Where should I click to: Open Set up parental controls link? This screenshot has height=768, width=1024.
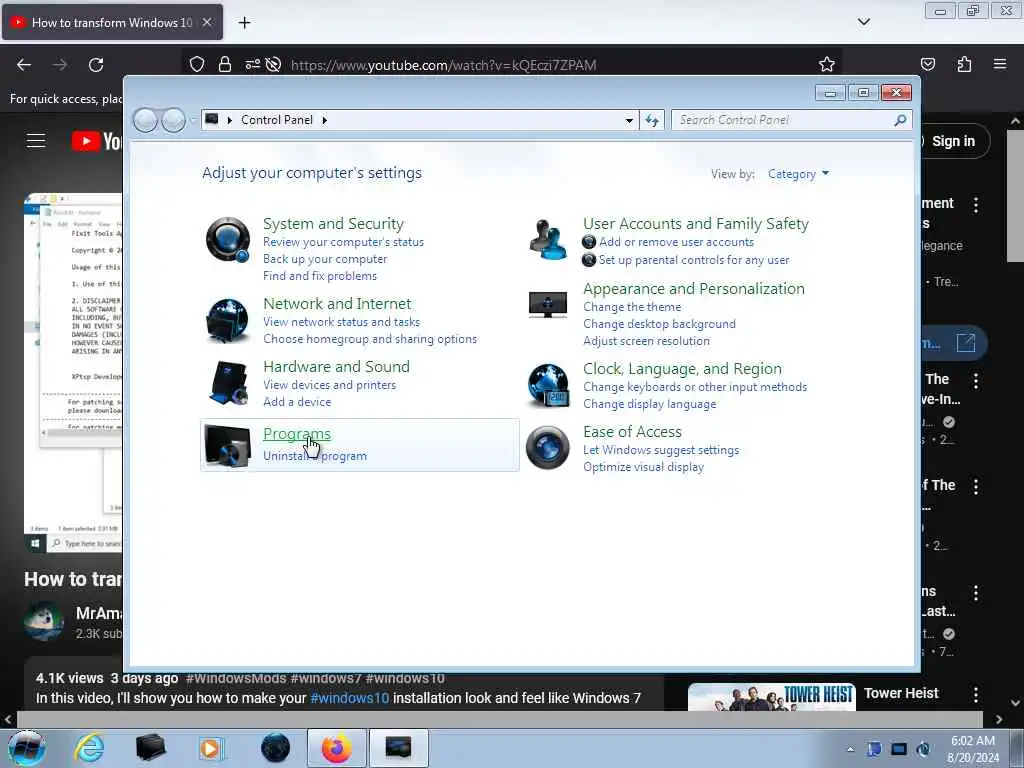(x=694, y=260)
